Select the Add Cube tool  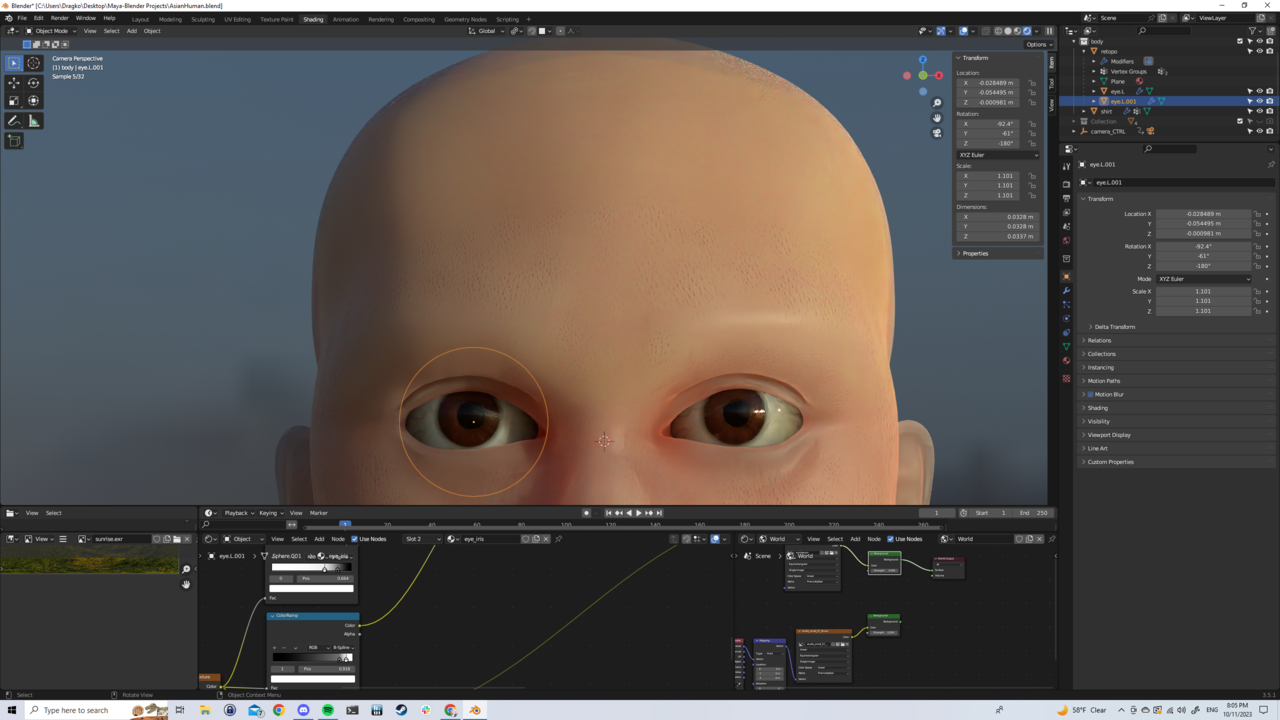pyautogui.click(x=14, y=141)
